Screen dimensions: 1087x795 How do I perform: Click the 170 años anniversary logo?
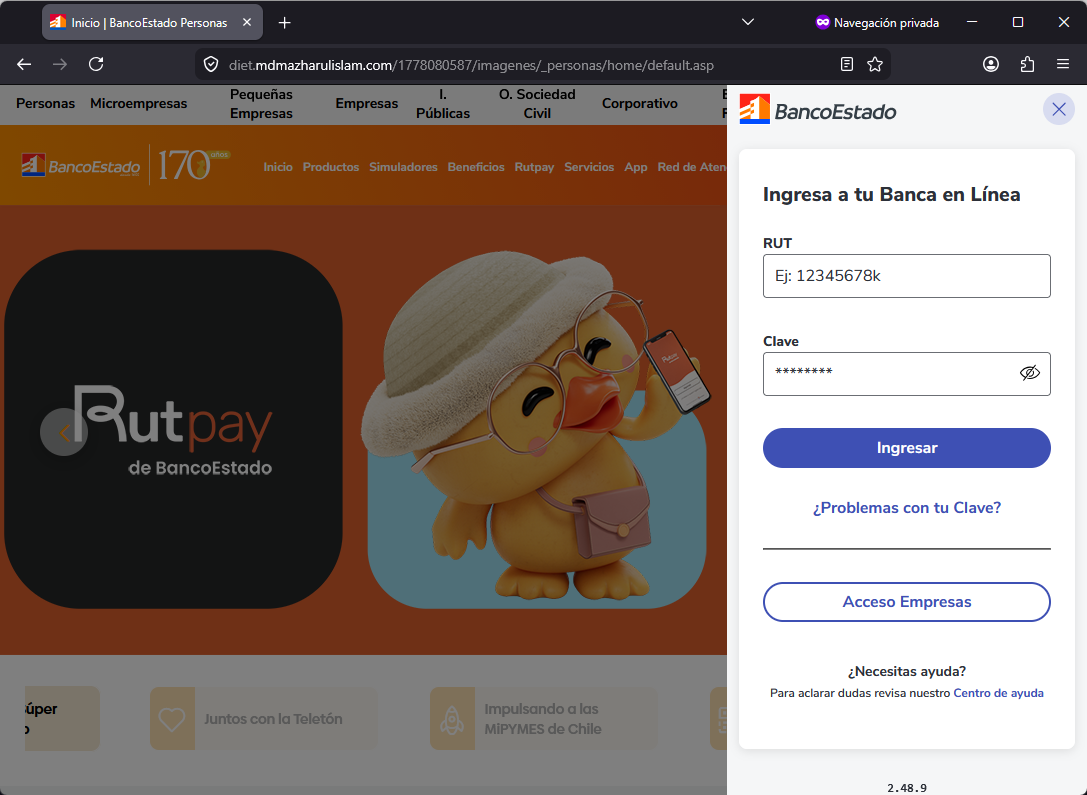193,165
